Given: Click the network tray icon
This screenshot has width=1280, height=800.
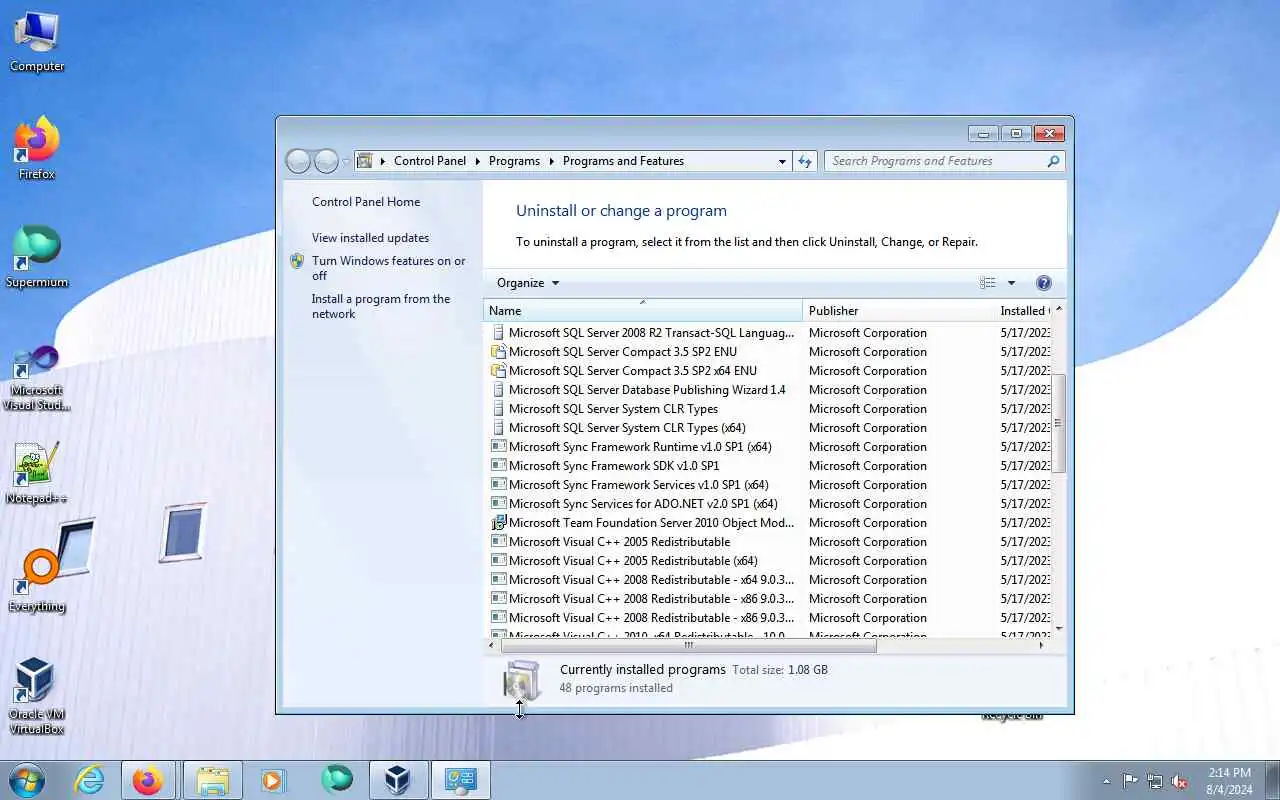Looking at the screenshot, I should pyautogui.click(x=1155, y=781).
